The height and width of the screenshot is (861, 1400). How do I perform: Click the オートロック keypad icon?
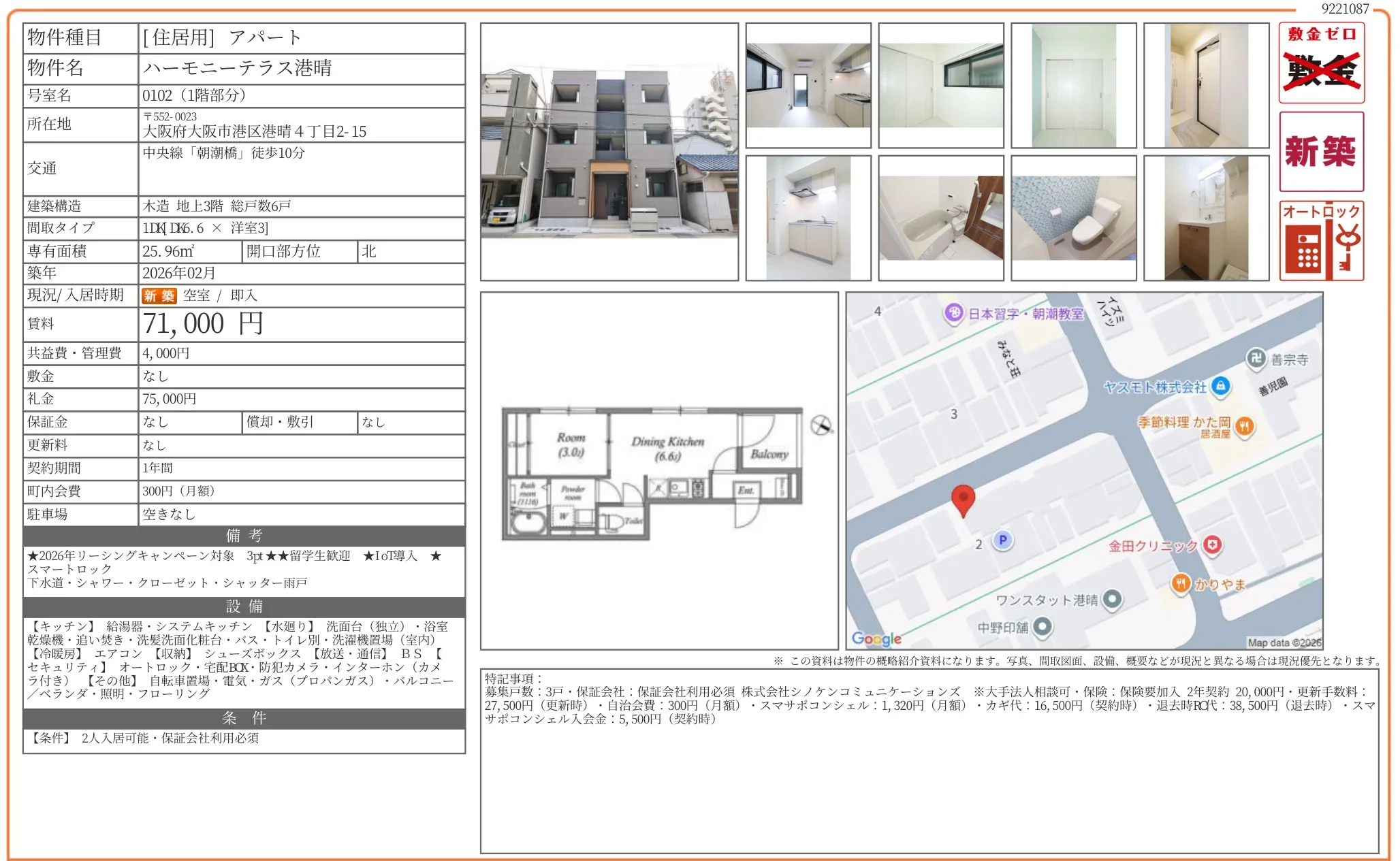click(1321, 241)
